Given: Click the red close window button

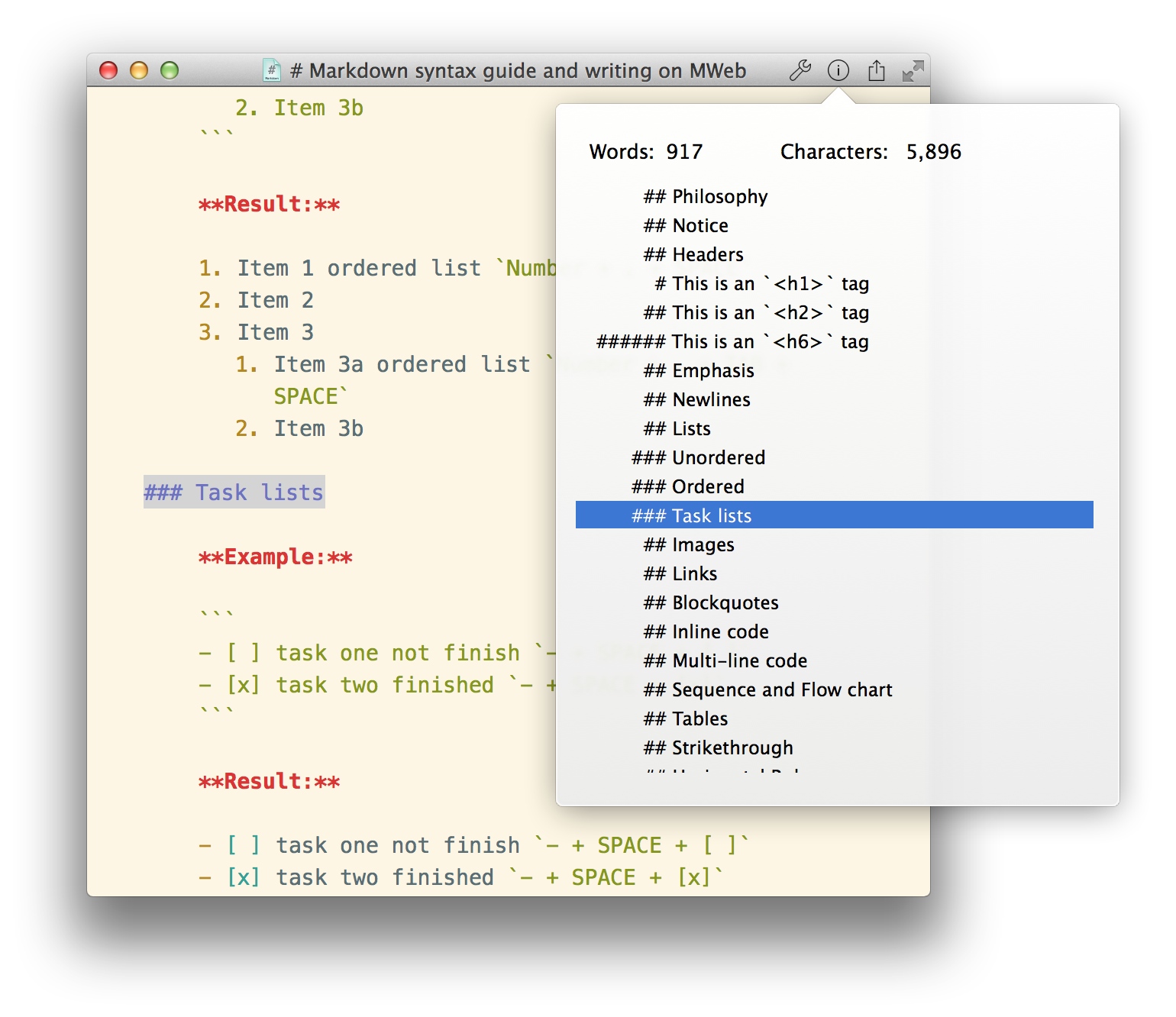Looking at the screenshot, I should click(x=108, y=70).
